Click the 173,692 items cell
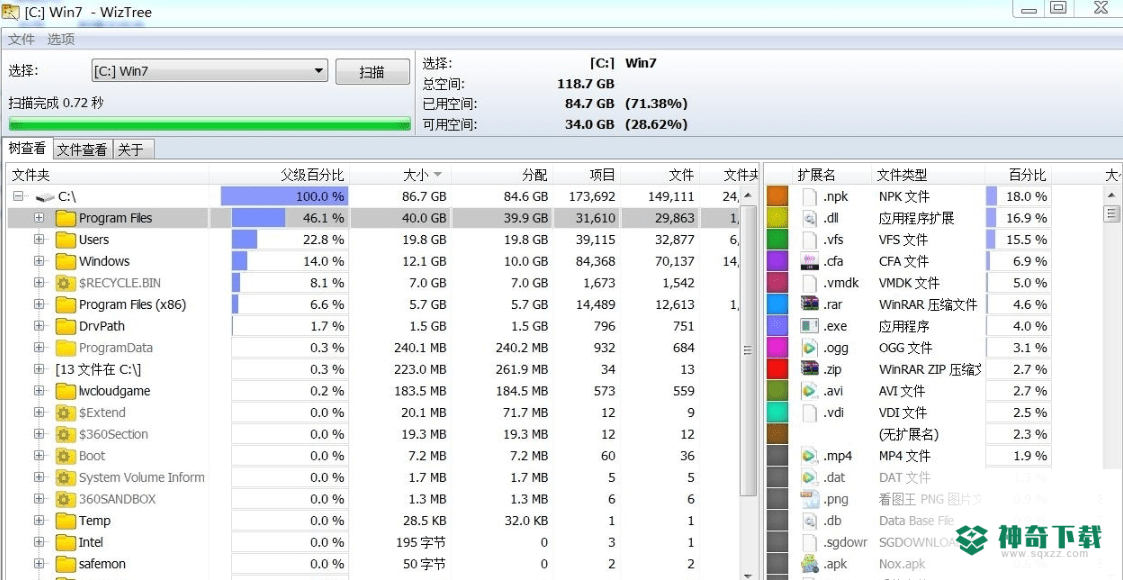 592,196
